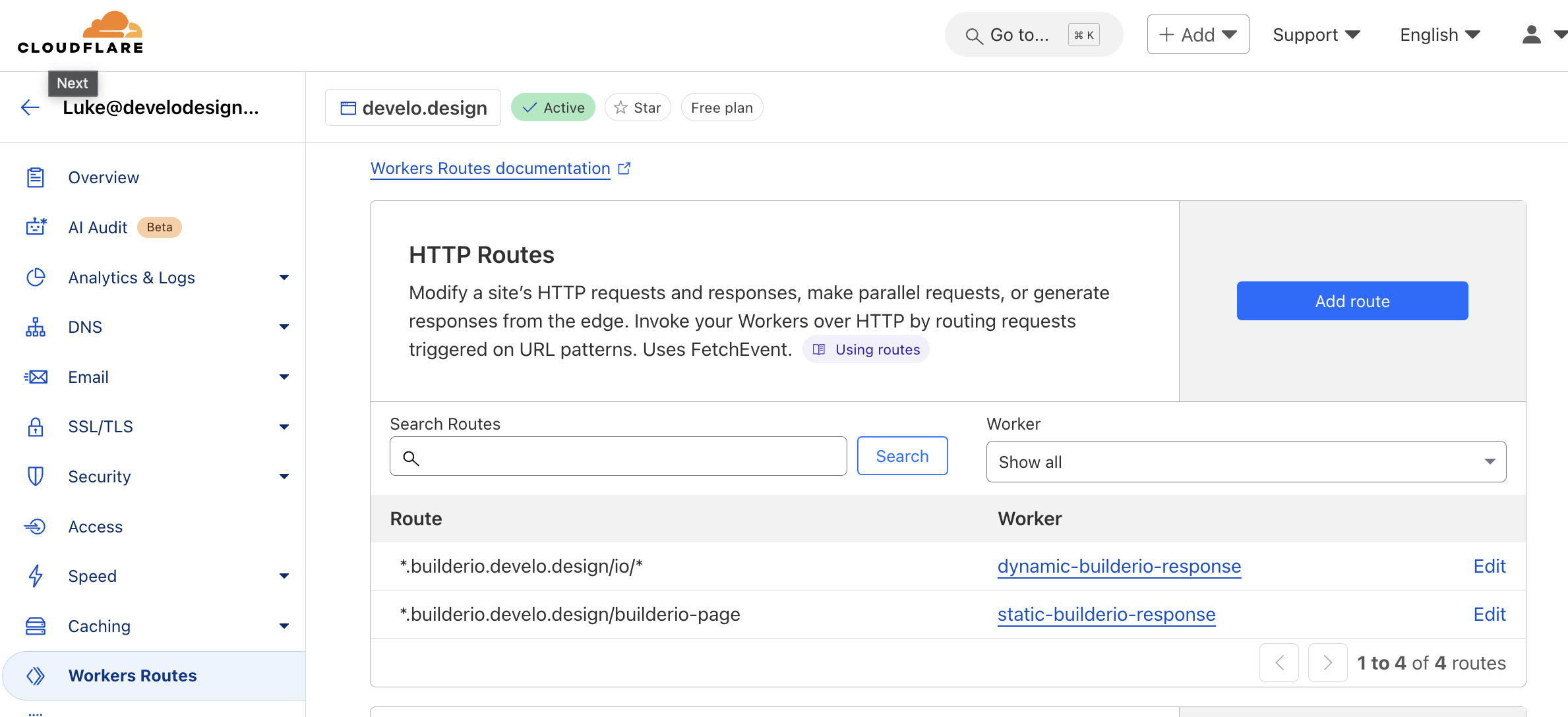Click the SSL/TLS padlock icon
This screenshot has width=1568, height=717.
[36, 427]
